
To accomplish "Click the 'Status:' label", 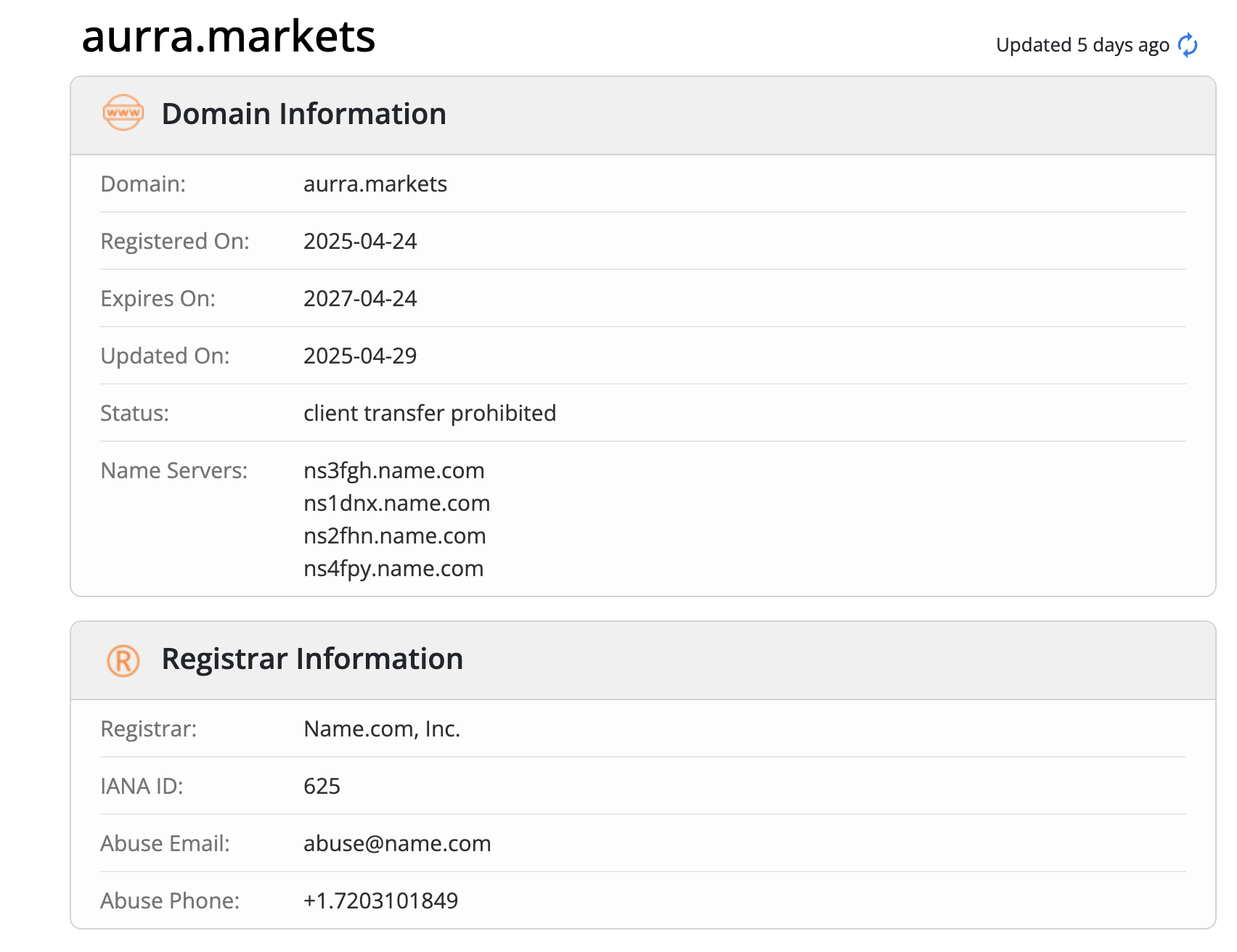I will [x=134, y=414].
